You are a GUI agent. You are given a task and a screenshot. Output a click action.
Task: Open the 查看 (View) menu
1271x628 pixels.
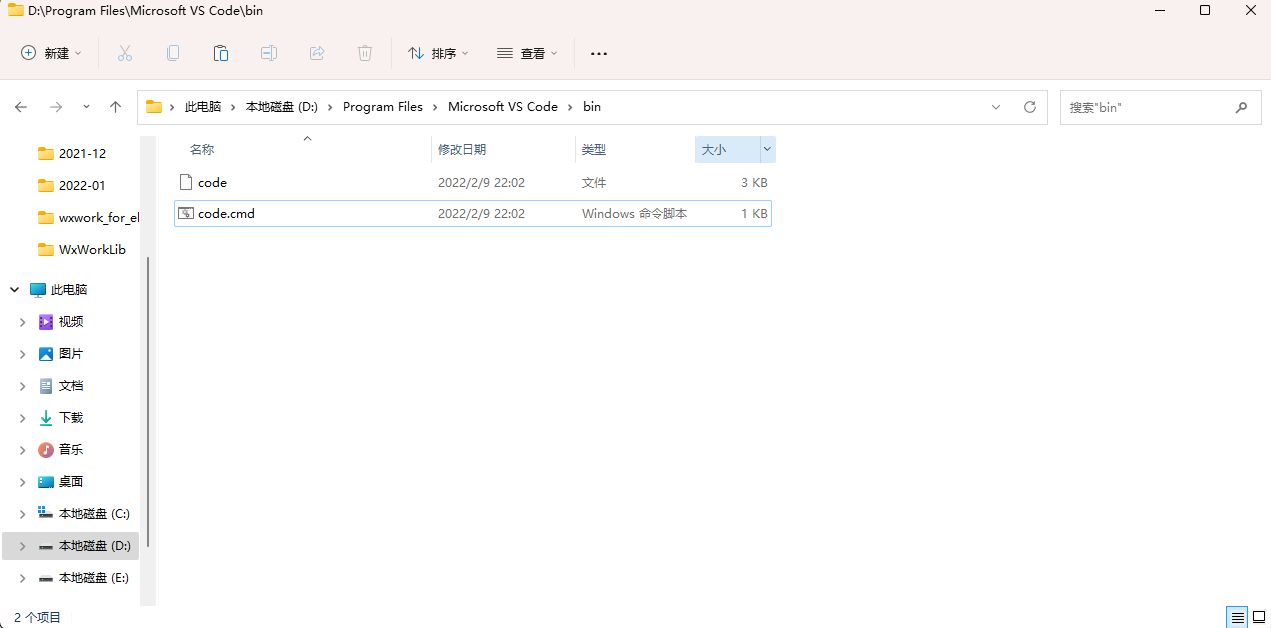click(x=527, y=53)
